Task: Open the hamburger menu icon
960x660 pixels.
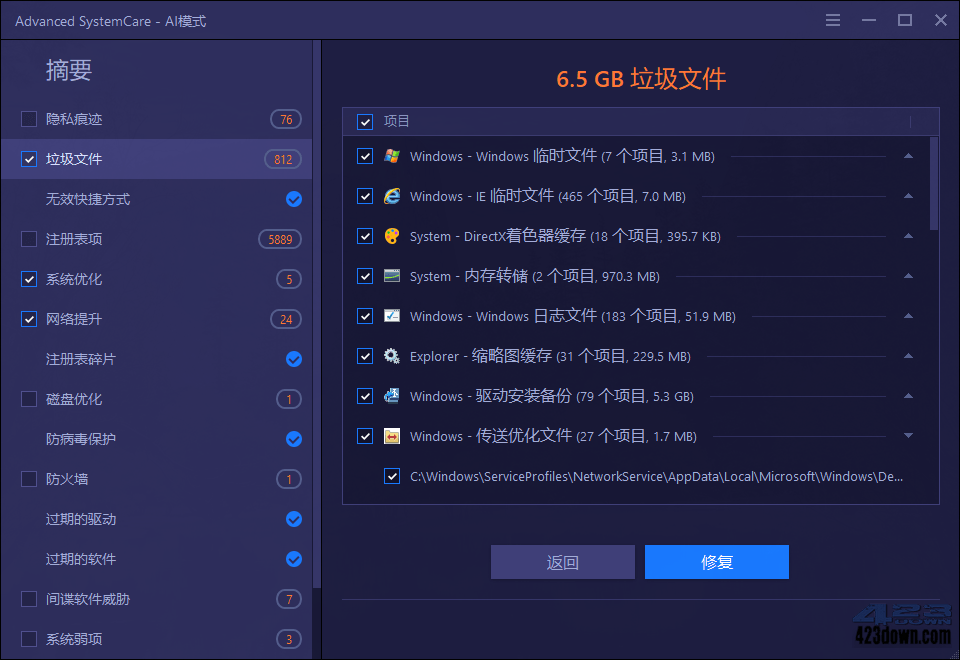Action: (x=833, y=19)
